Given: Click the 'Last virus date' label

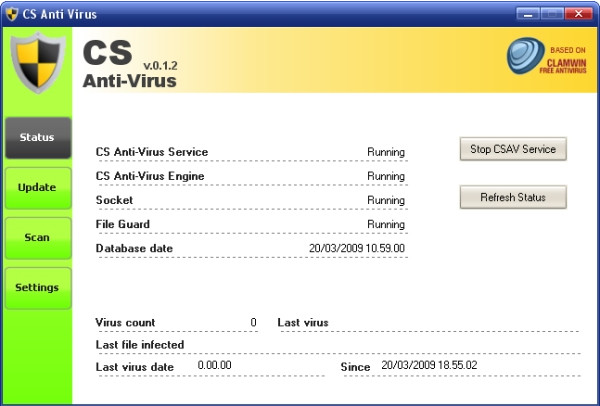Looking at the screenshot, I should (135, 367).
